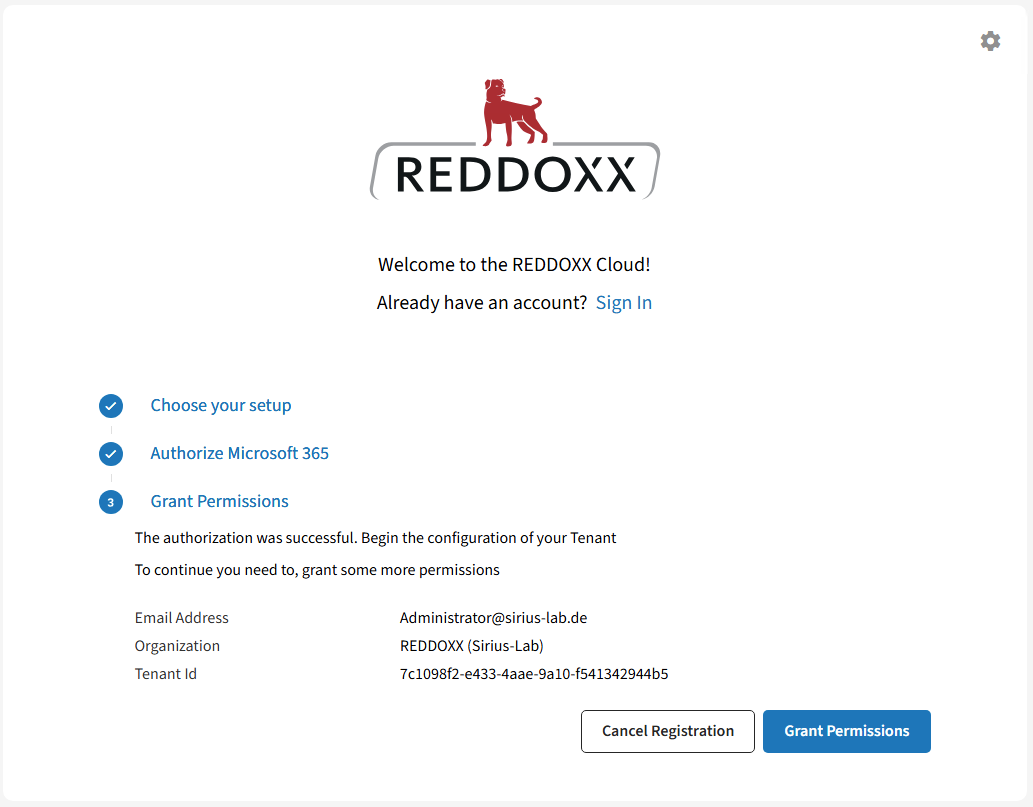Screen dimensions: 1033x807
Task: Select the step 3 circle indicator
Action: (111, 502)
